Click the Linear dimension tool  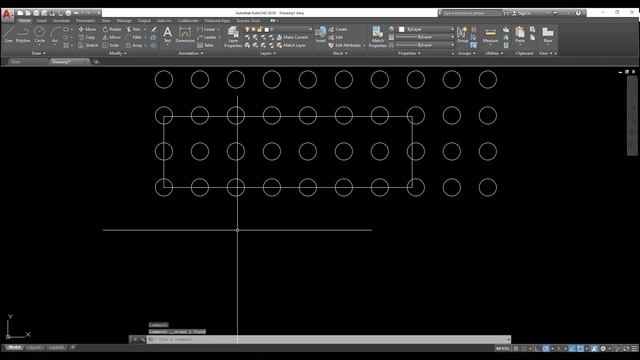point(207,29)
